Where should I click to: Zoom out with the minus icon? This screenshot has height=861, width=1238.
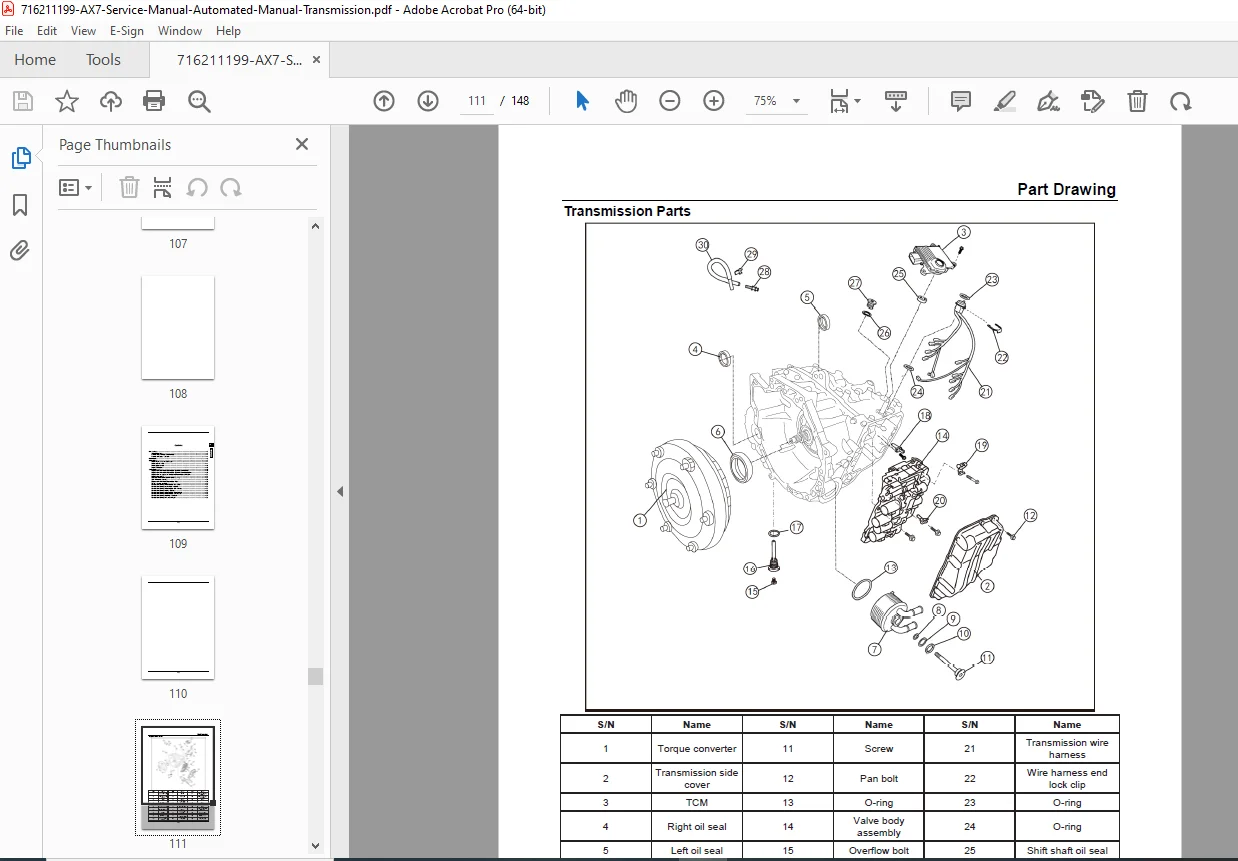(x=670, y=101)
